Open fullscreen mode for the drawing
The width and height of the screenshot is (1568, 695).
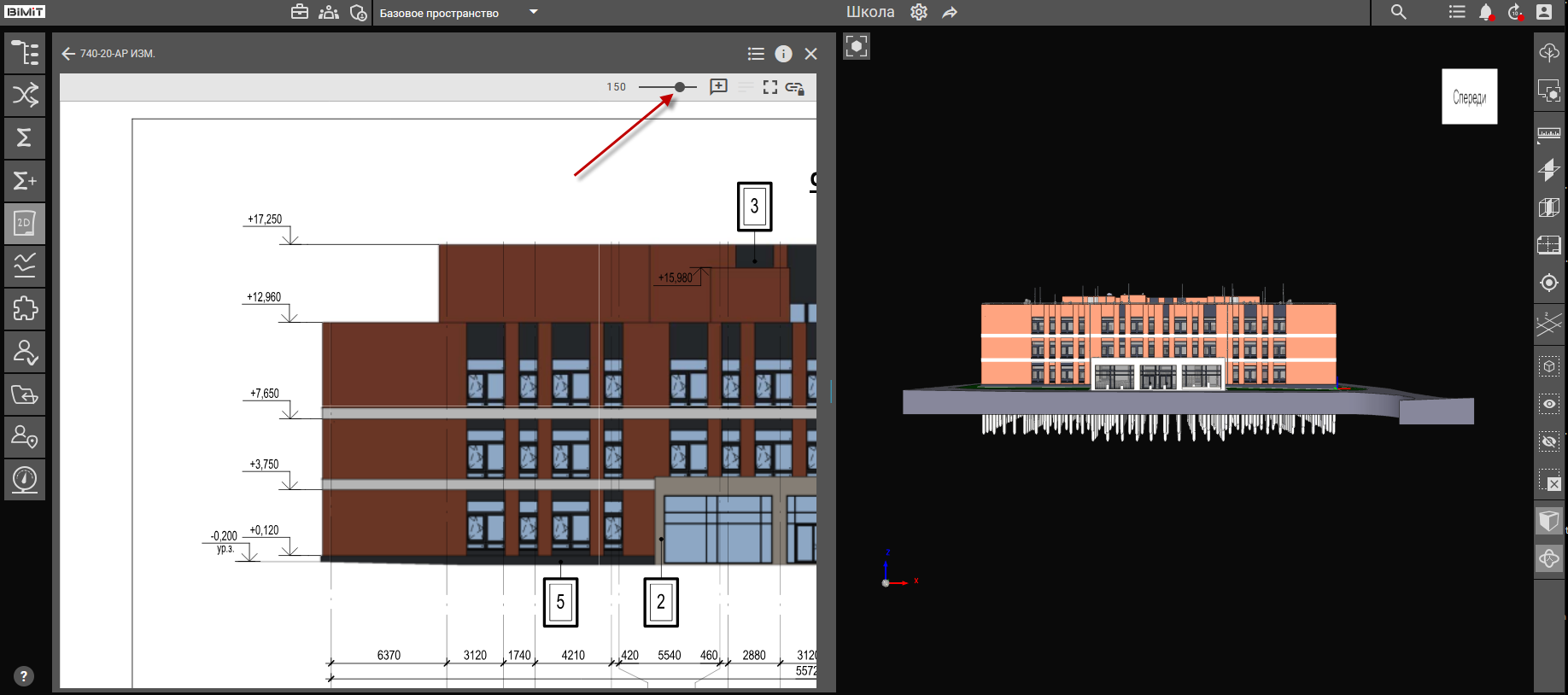coord(770,87)
